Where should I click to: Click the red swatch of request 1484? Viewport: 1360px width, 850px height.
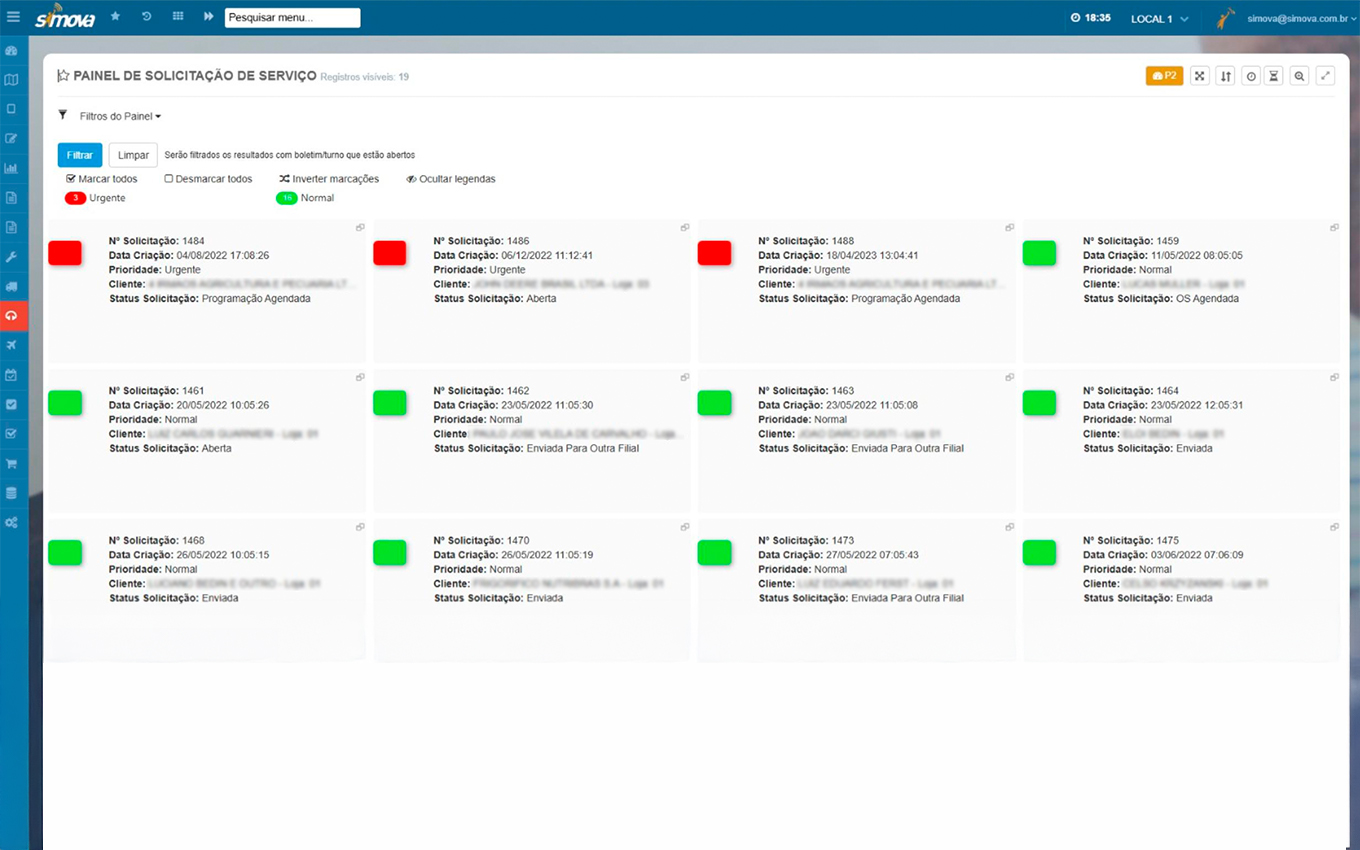pyautogui.click(x=65, y=254)
